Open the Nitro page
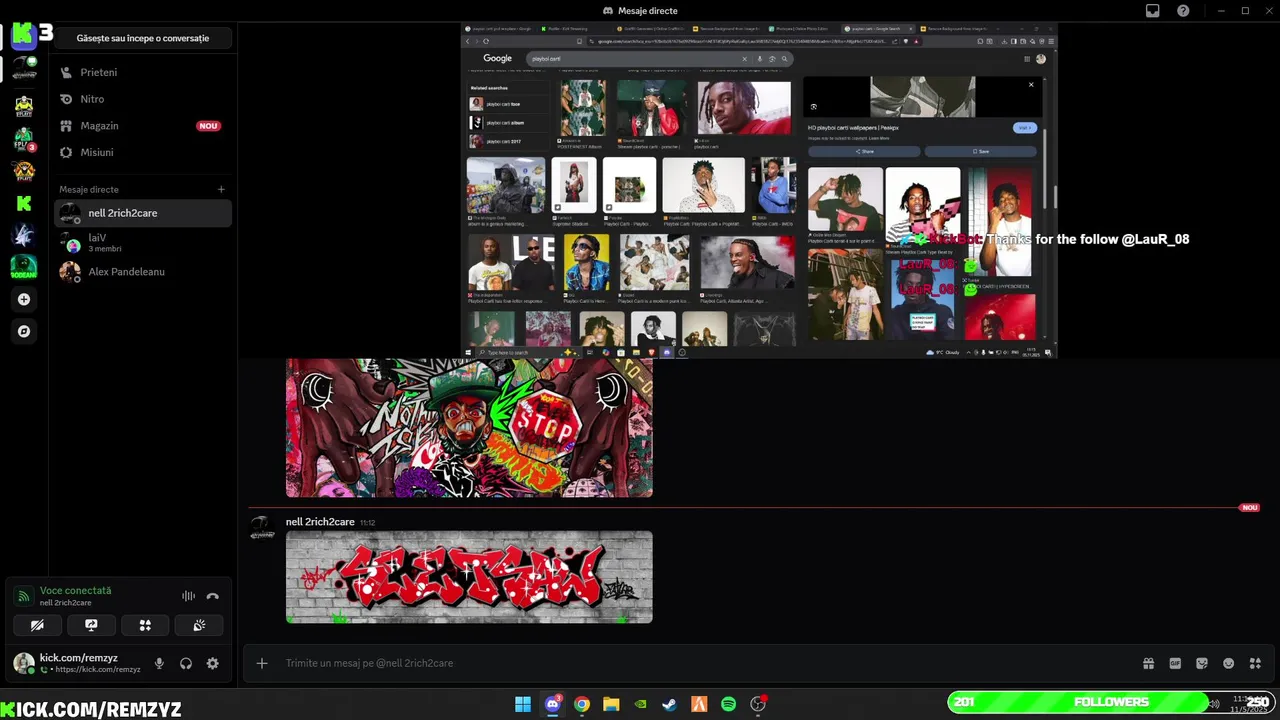Screen dimensions: 1280x720 tap(143, 99)
